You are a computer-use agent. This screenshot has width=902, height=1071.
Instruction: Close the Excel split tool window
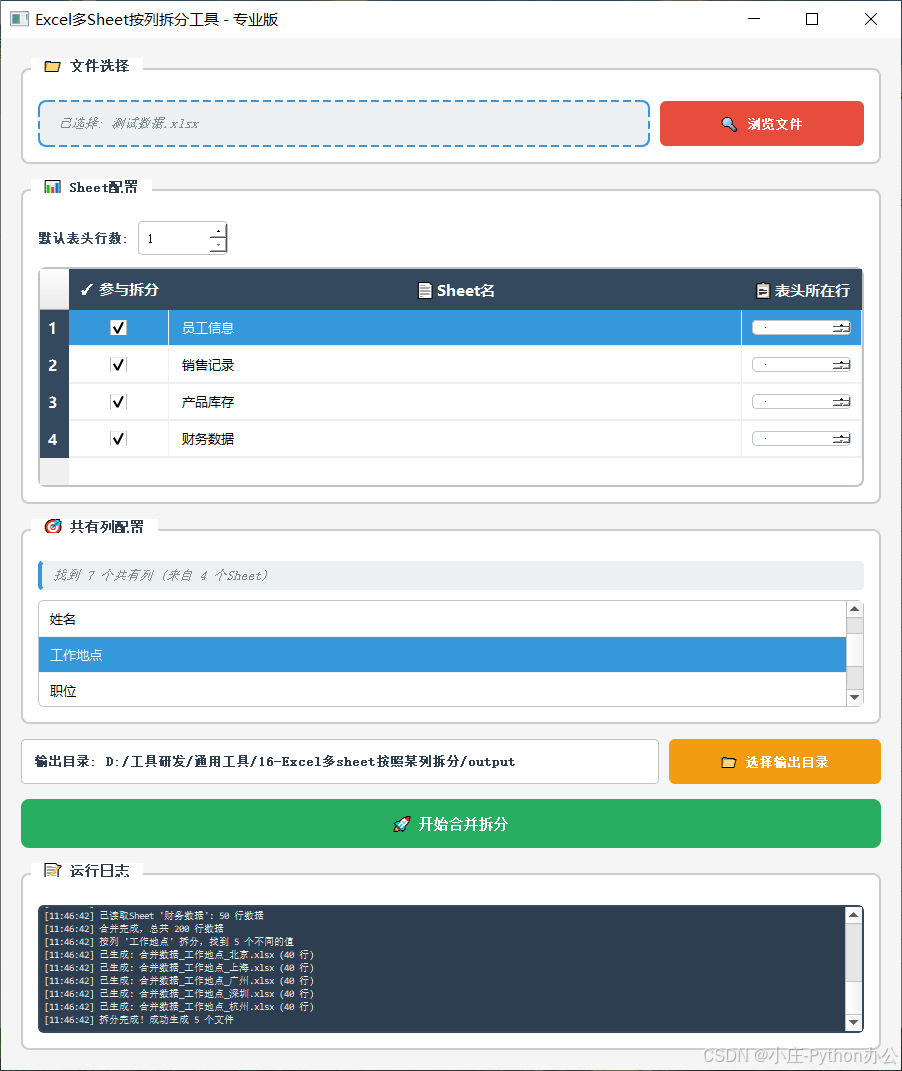point(871,19)
